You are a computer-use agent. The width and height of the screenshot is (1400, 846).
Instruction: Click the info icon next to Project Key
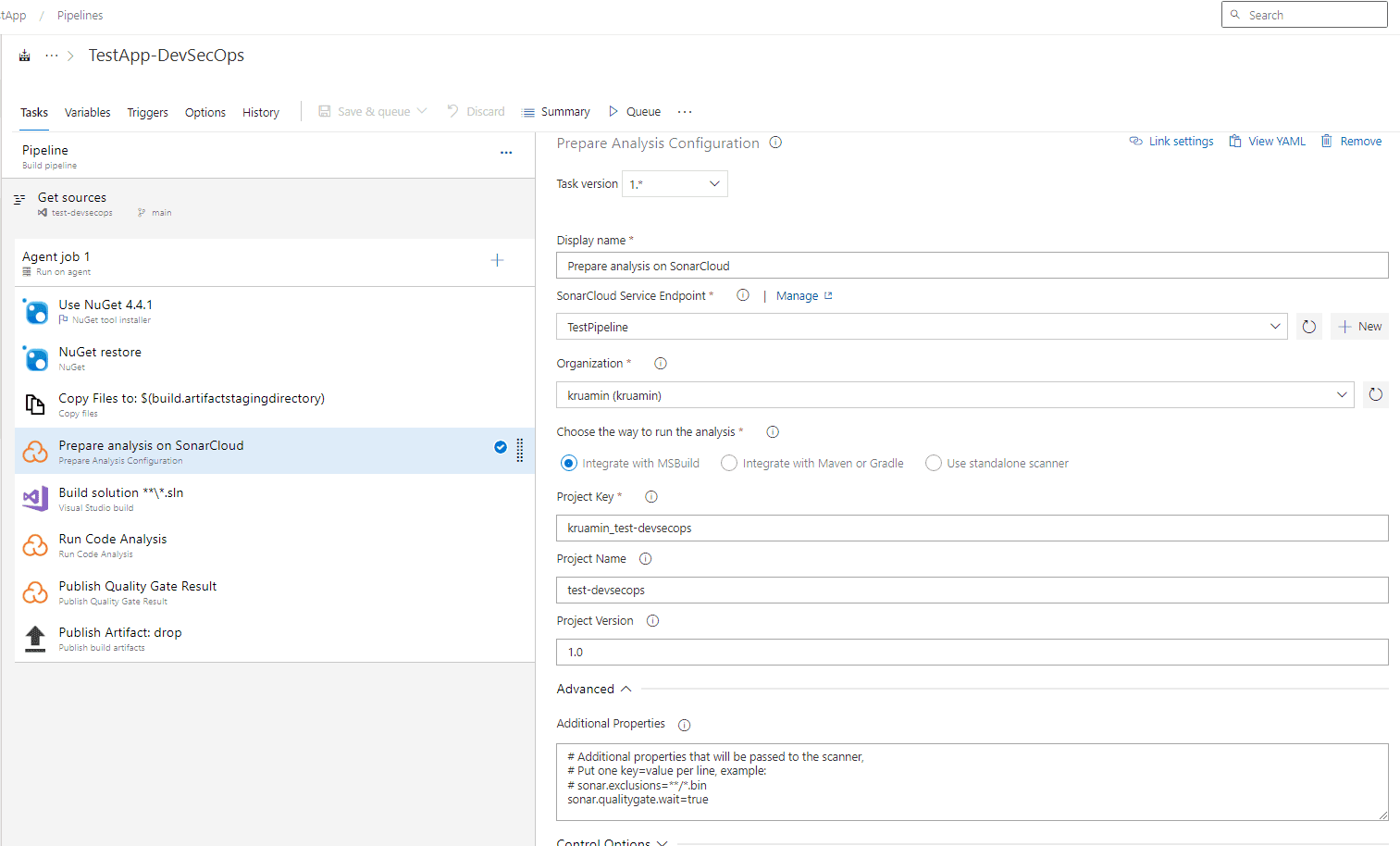click(651, 497)
